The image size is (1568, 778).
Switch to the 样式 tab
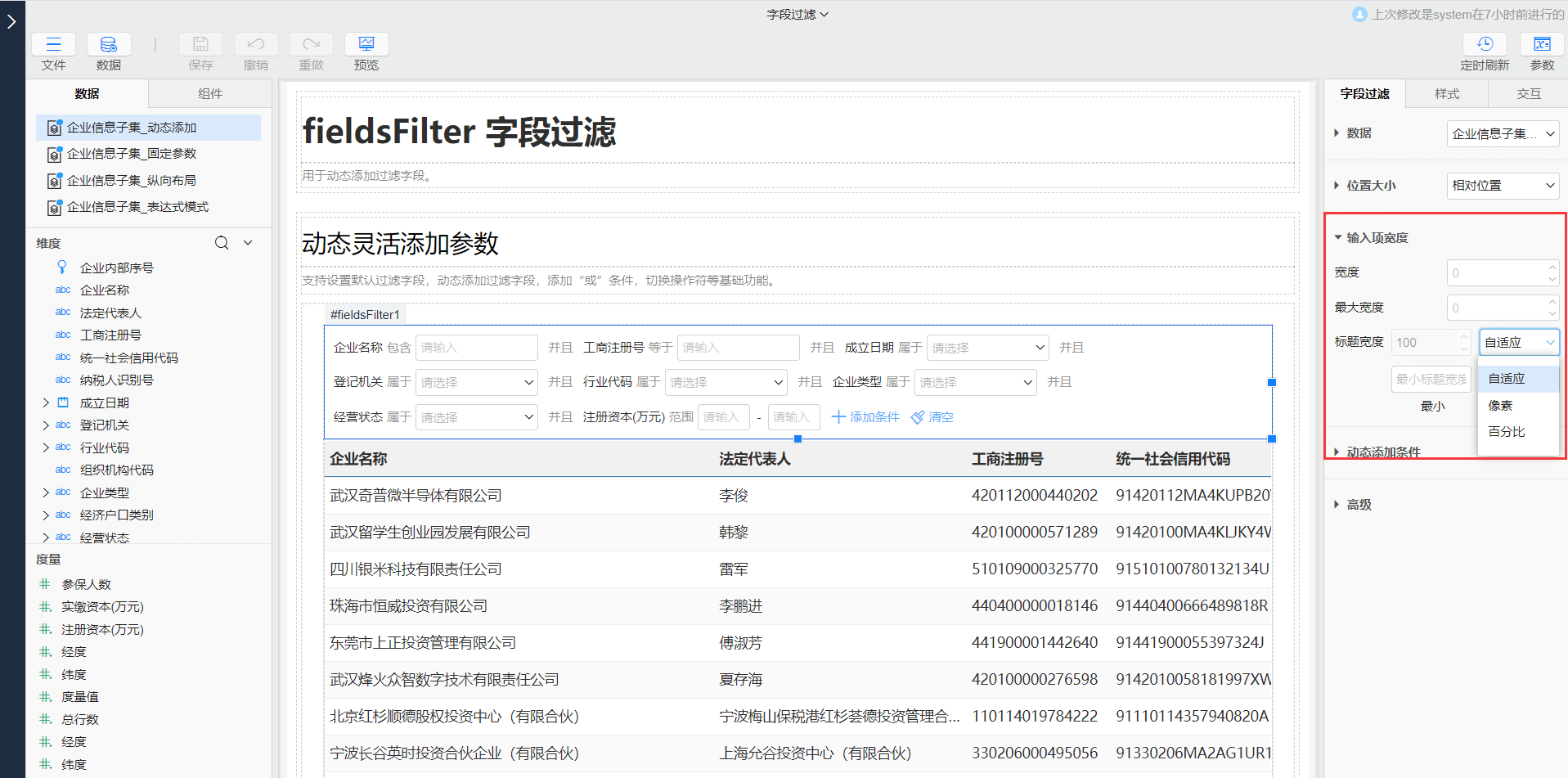click(1446, 94)
